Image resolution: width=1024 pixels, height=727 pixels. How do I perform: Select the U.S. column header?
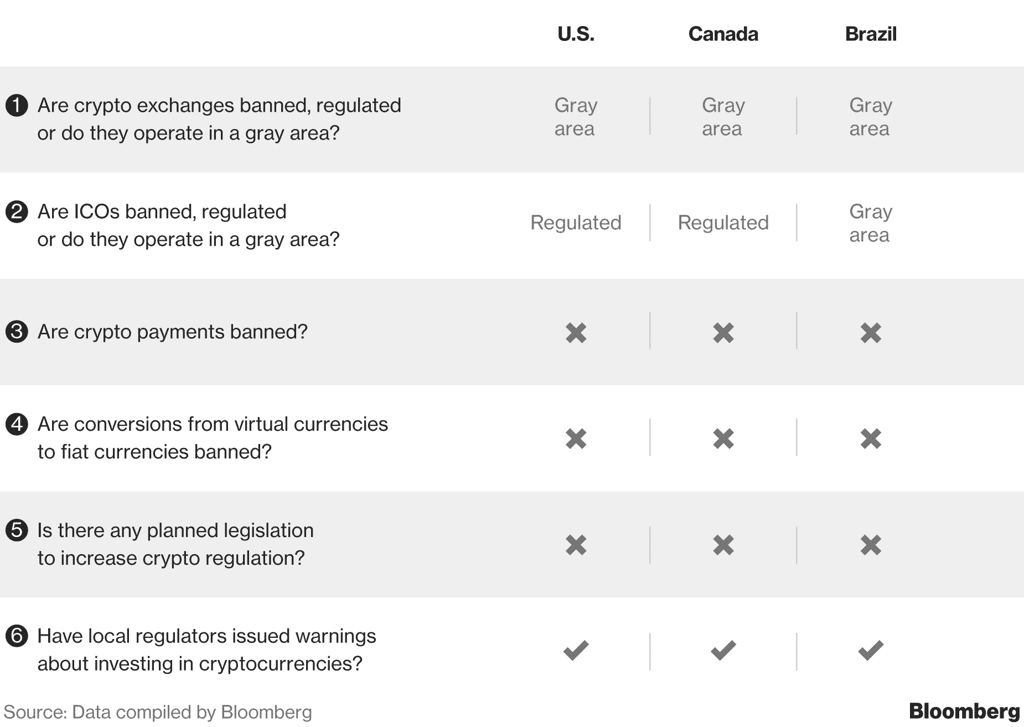(576, 34)
